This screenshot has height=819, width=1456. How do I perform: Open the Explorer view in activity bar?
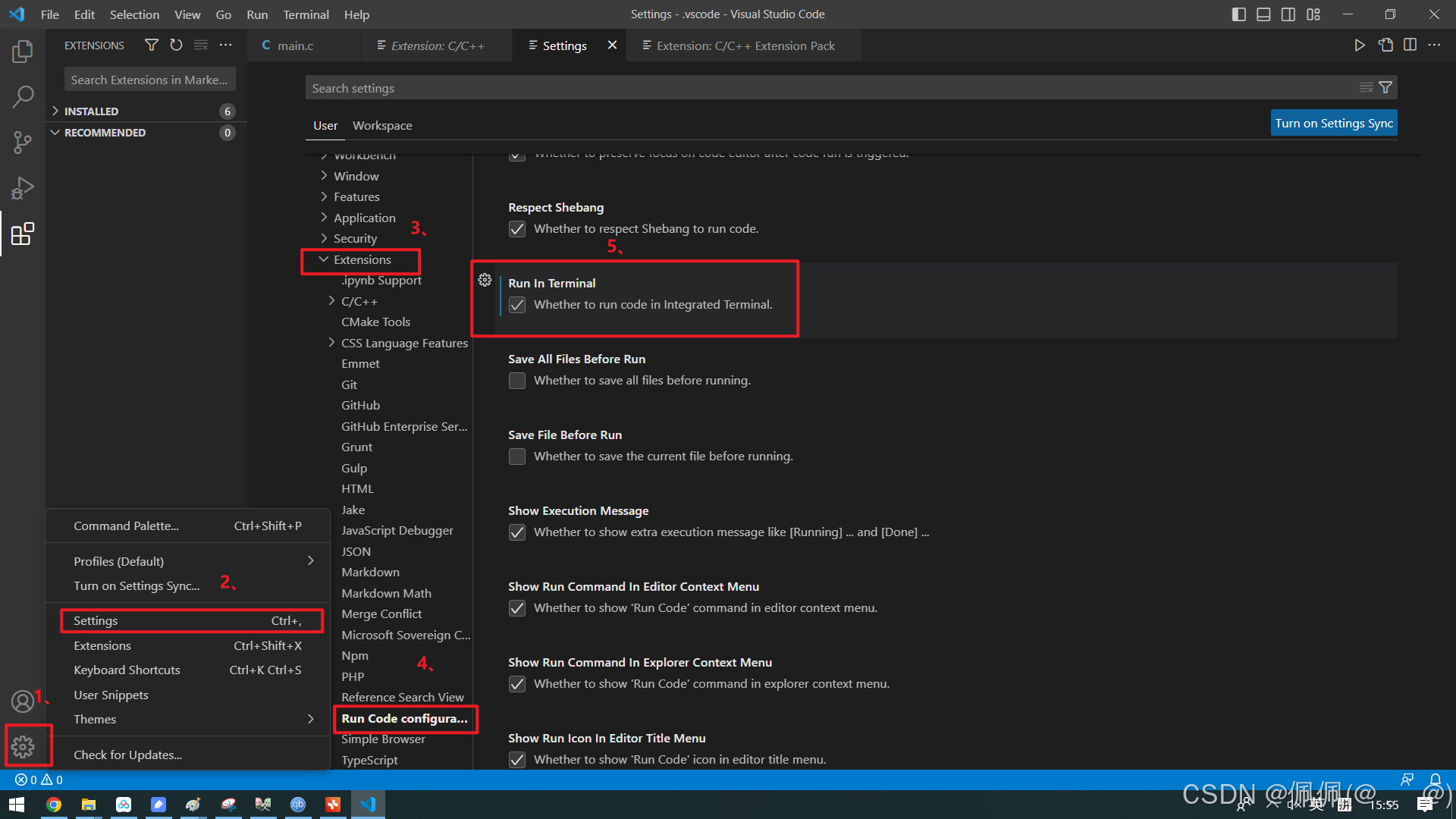[23, 52]
